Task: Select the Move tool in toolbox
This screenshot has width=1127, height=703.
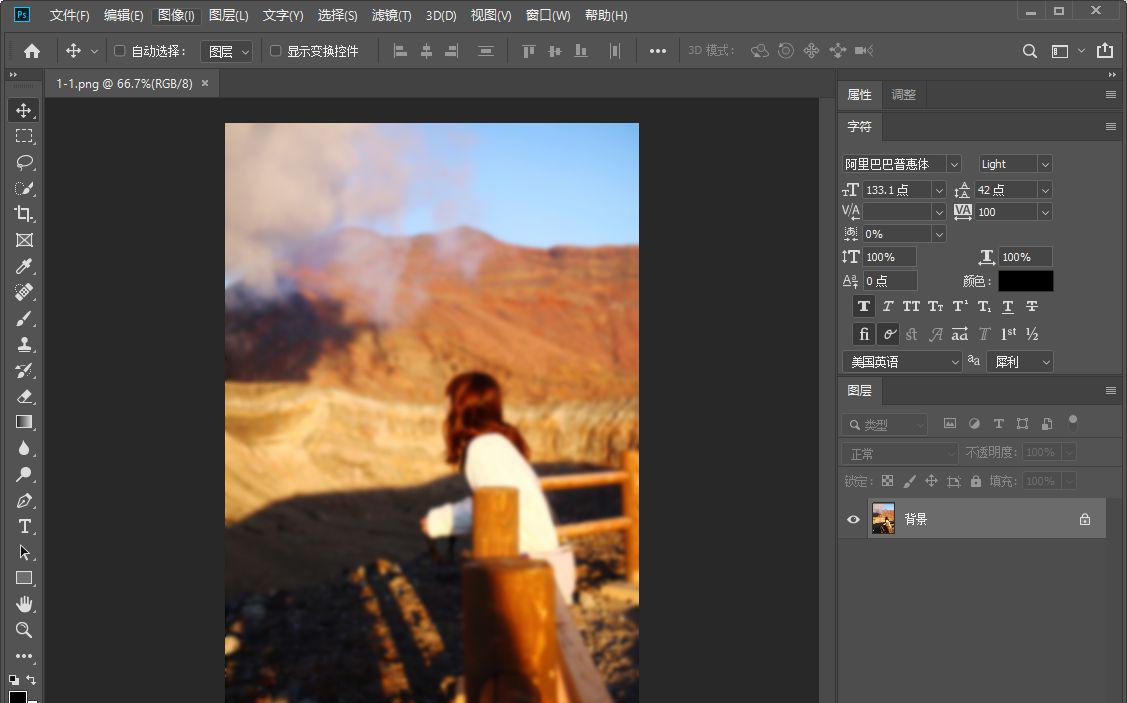Action: [24, 110]
